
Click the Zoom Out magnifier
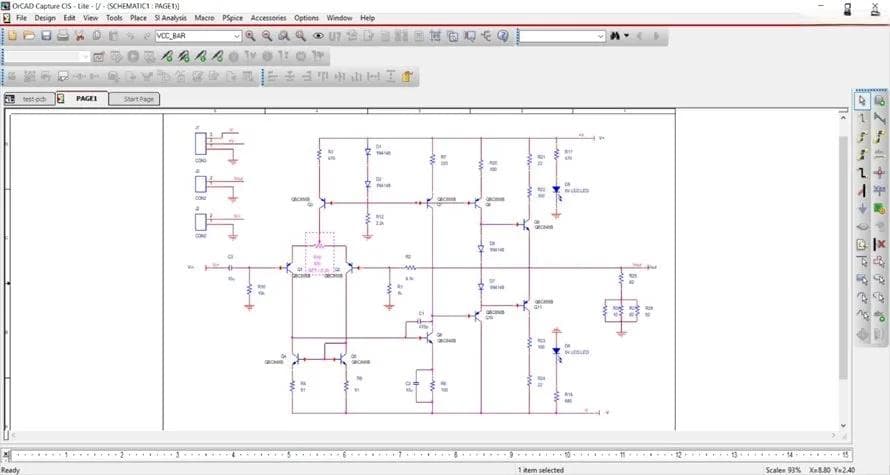pos(267,36)
